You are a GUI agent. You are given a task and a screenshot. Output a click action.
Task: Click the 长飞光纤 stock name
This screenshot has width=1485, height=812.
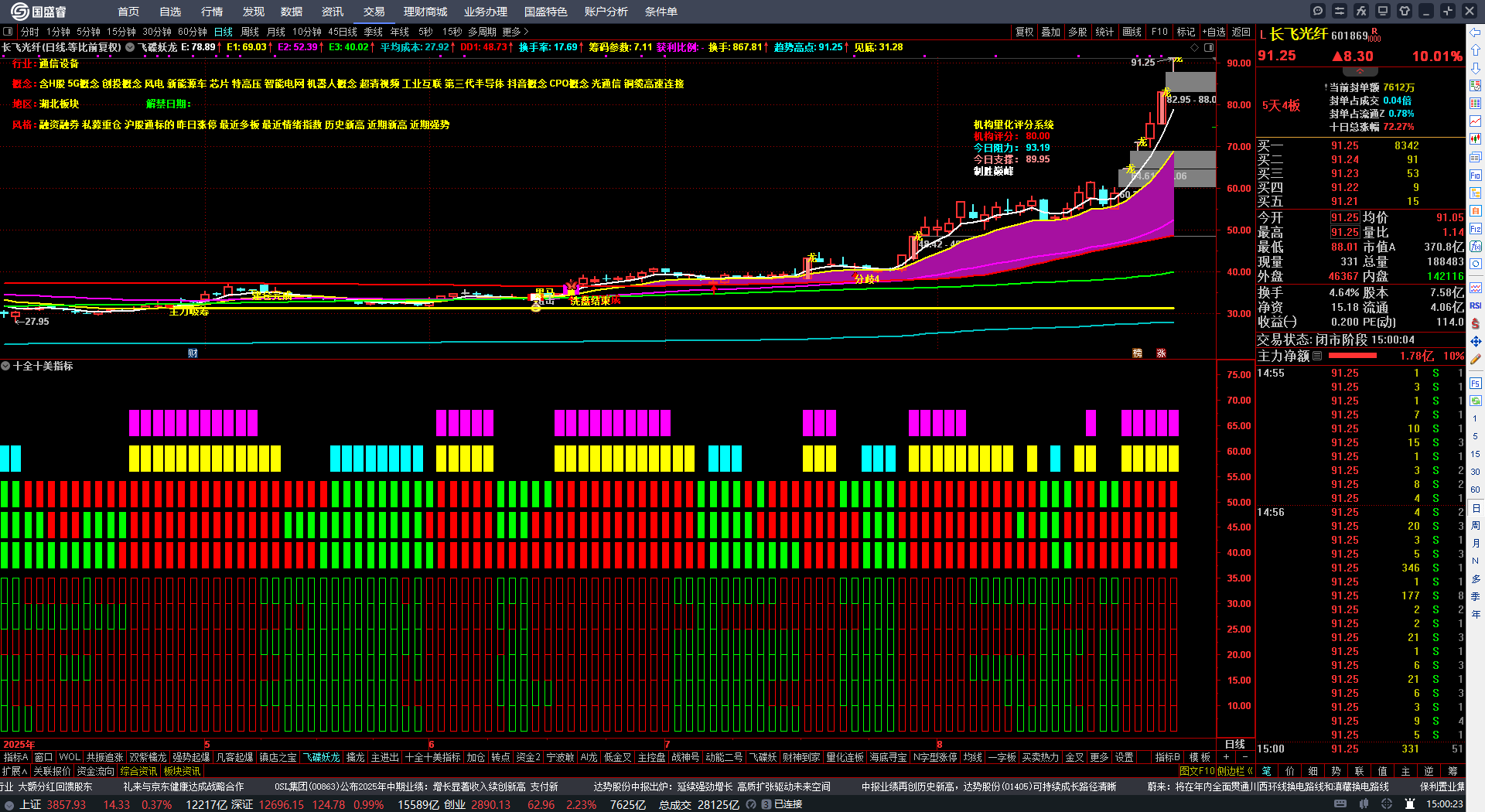coord(1299,34)
